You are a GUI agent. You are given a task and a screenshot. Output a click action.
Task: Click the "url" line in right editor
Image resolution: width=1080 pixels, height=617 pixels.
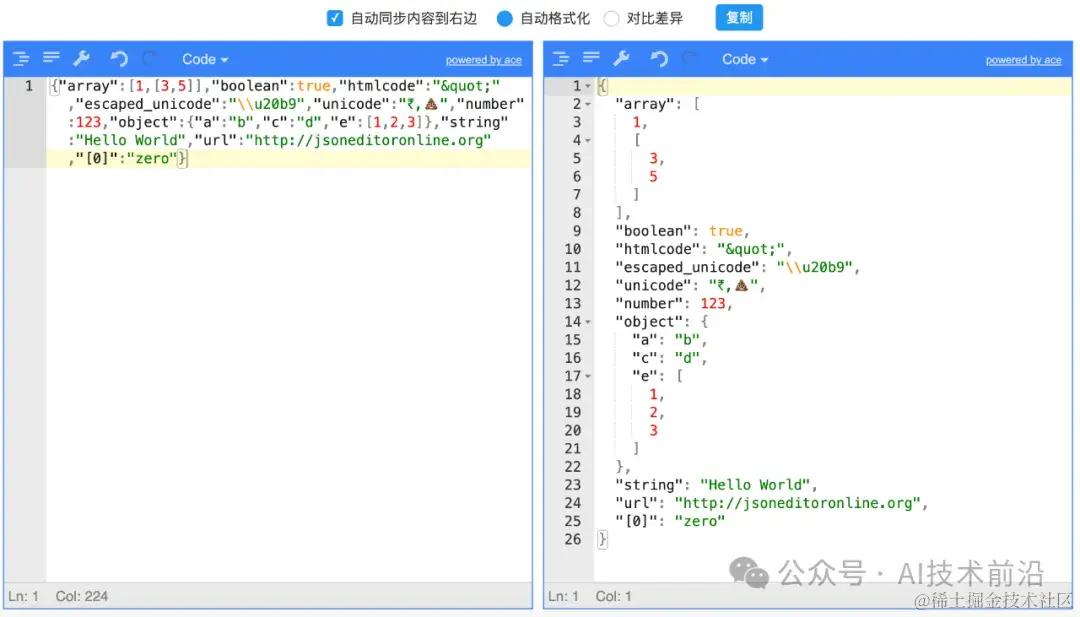771,503
